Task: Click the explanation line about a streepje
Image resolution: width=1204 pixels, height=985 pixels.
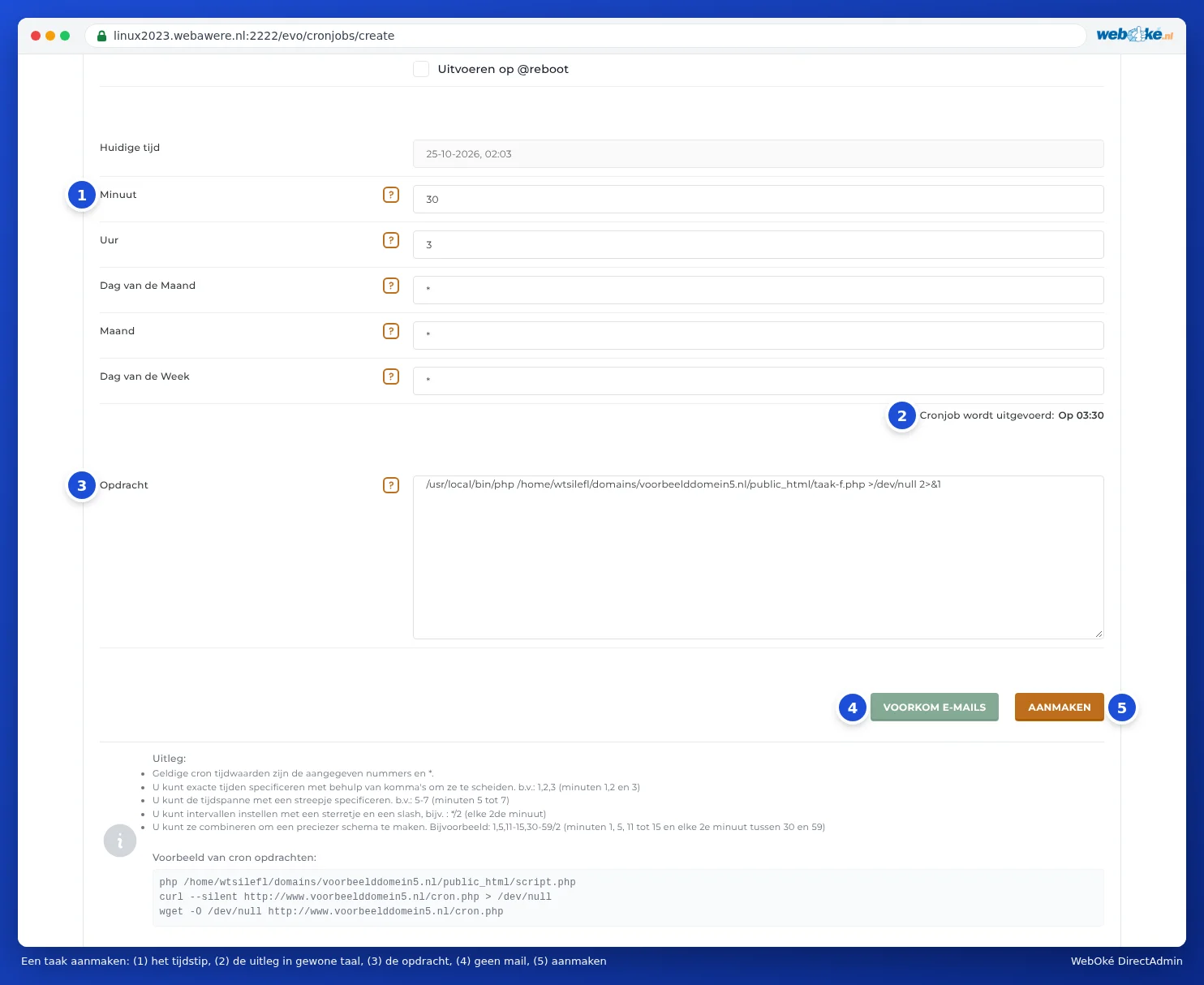Action: [x=331, y=800]
